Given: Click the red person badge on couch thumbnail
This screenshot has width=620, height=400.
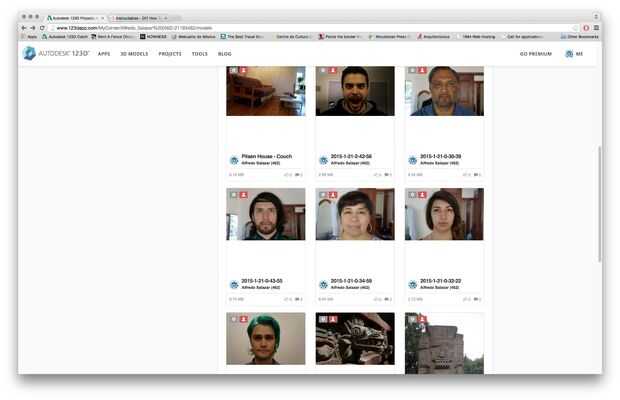Looking at the screenshot, I should point(244,70).
